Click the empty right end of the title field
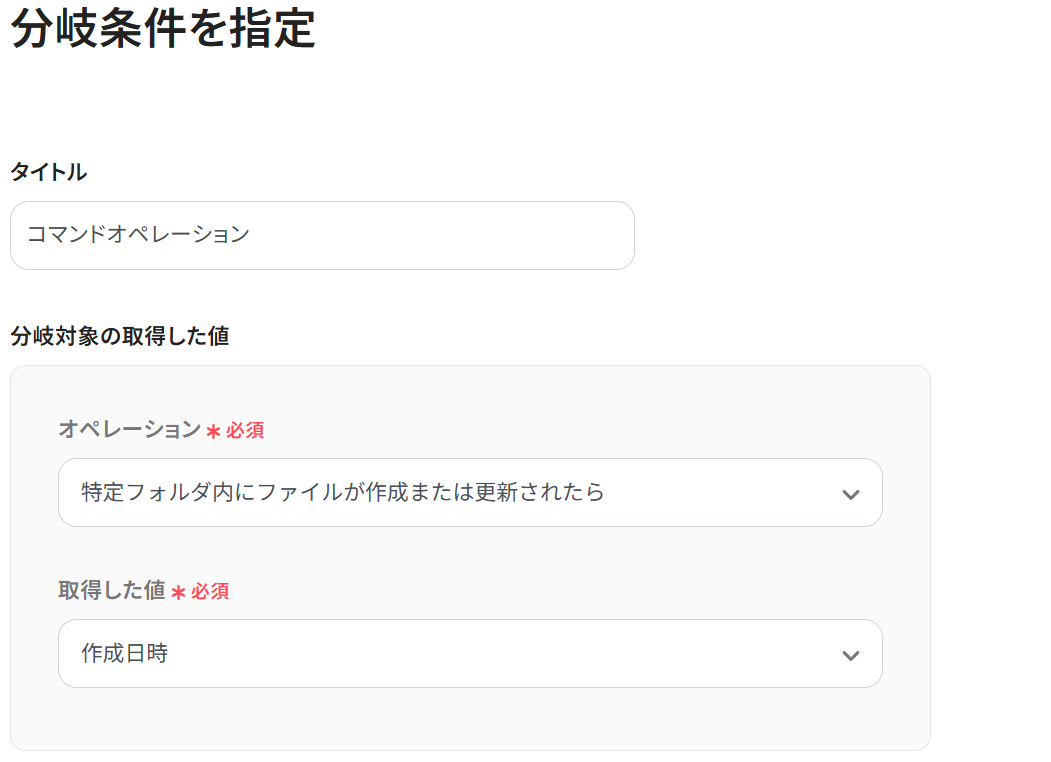This screenshot has width=1051, height=762. pos(560,235)
